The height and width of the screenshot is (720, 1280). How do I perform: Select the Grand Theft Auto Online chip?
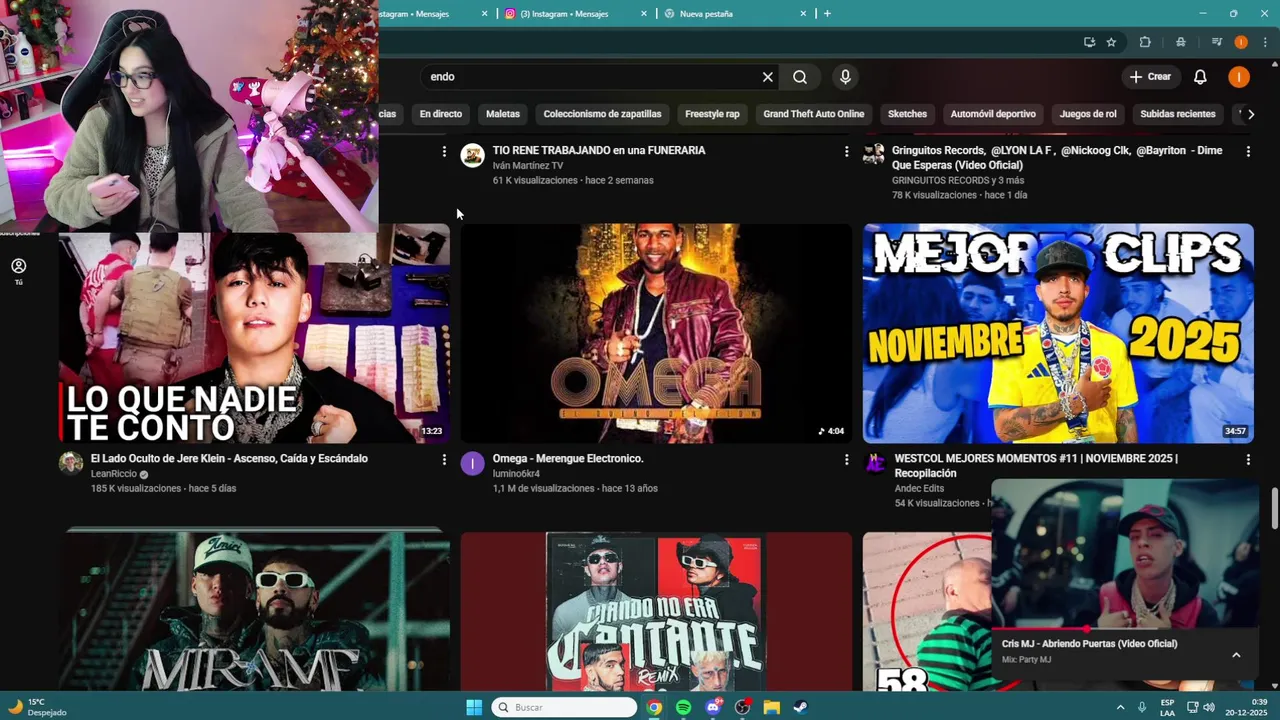[x=814, y=114]
